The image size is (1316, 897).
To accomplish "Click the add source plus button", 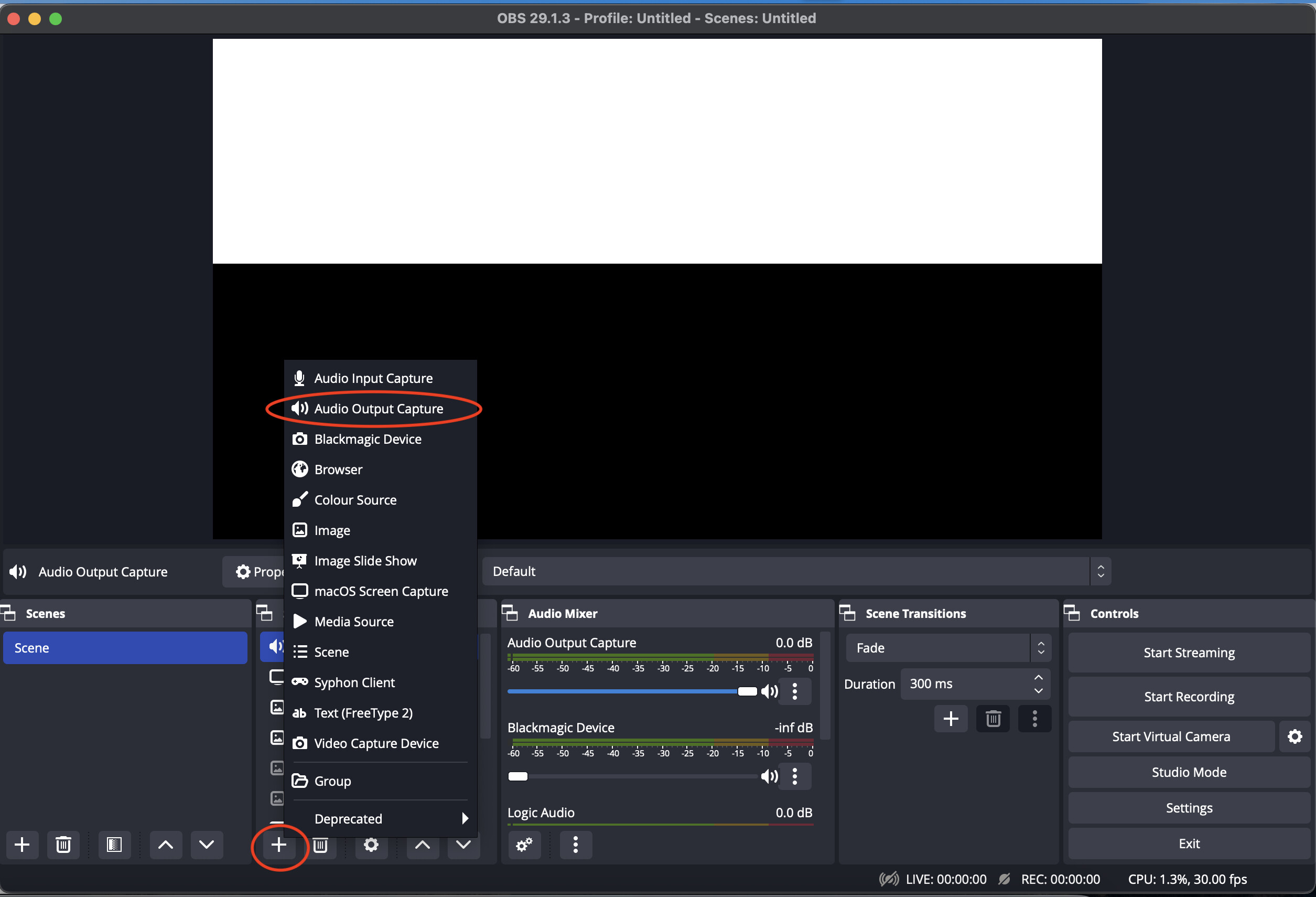I will pos(278,845).
